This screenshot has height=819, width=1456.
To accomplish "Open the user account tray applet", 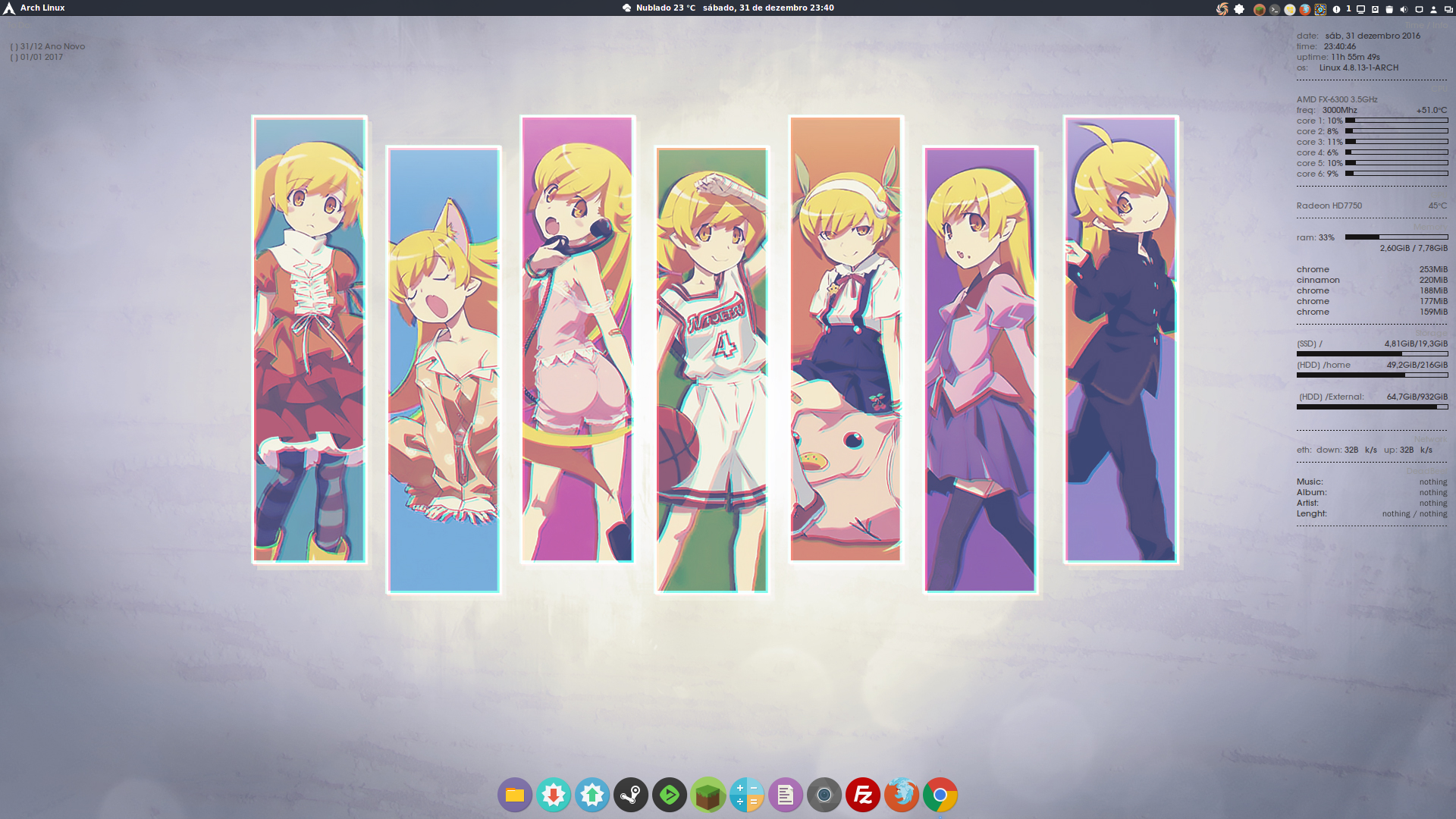I will (1434, 9).
